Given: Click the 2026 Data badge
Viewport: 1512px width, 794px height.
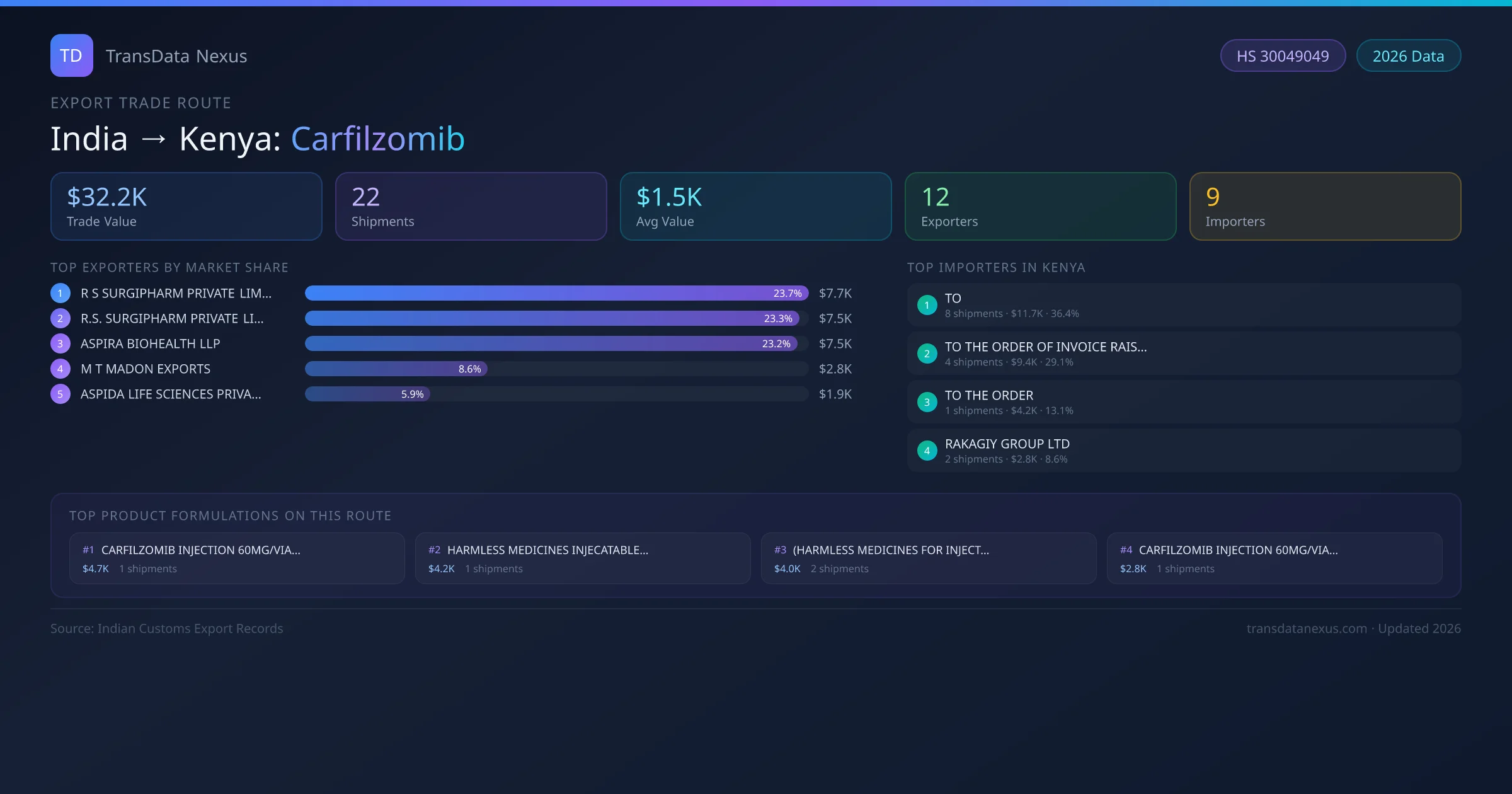Looking at the screenshot, I should [1408, 56].
